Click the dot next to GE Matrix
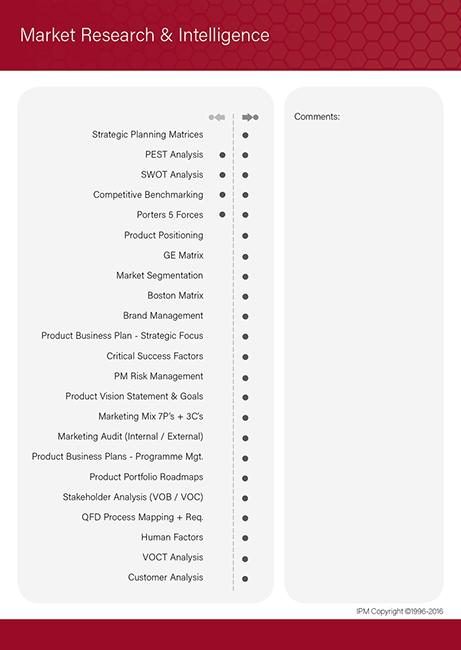This screenshot has height=650, width=461. [245, 257]
